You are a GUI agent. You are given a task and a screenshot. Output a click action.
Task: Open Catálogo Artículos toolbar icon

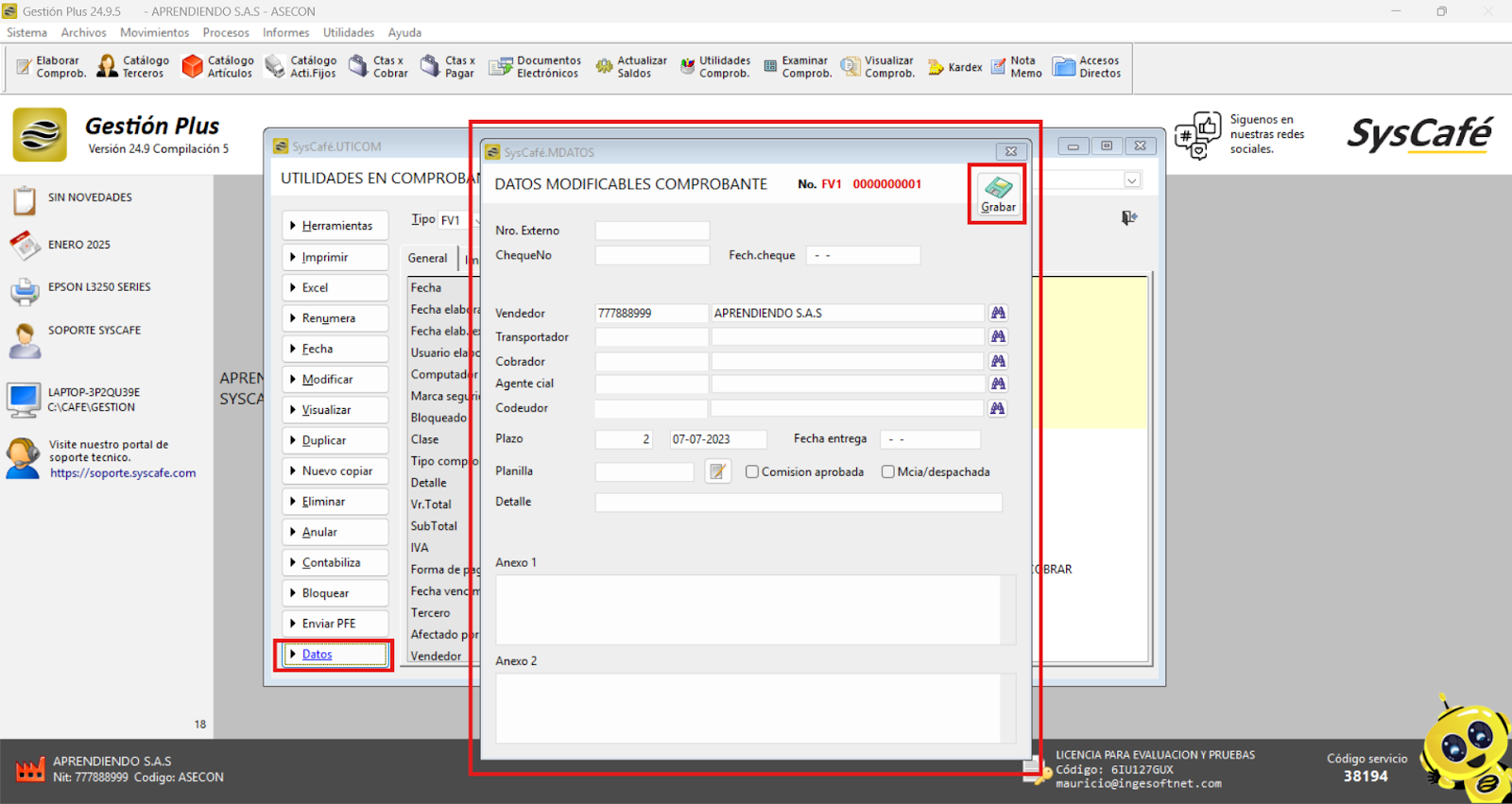click(218, 66)
